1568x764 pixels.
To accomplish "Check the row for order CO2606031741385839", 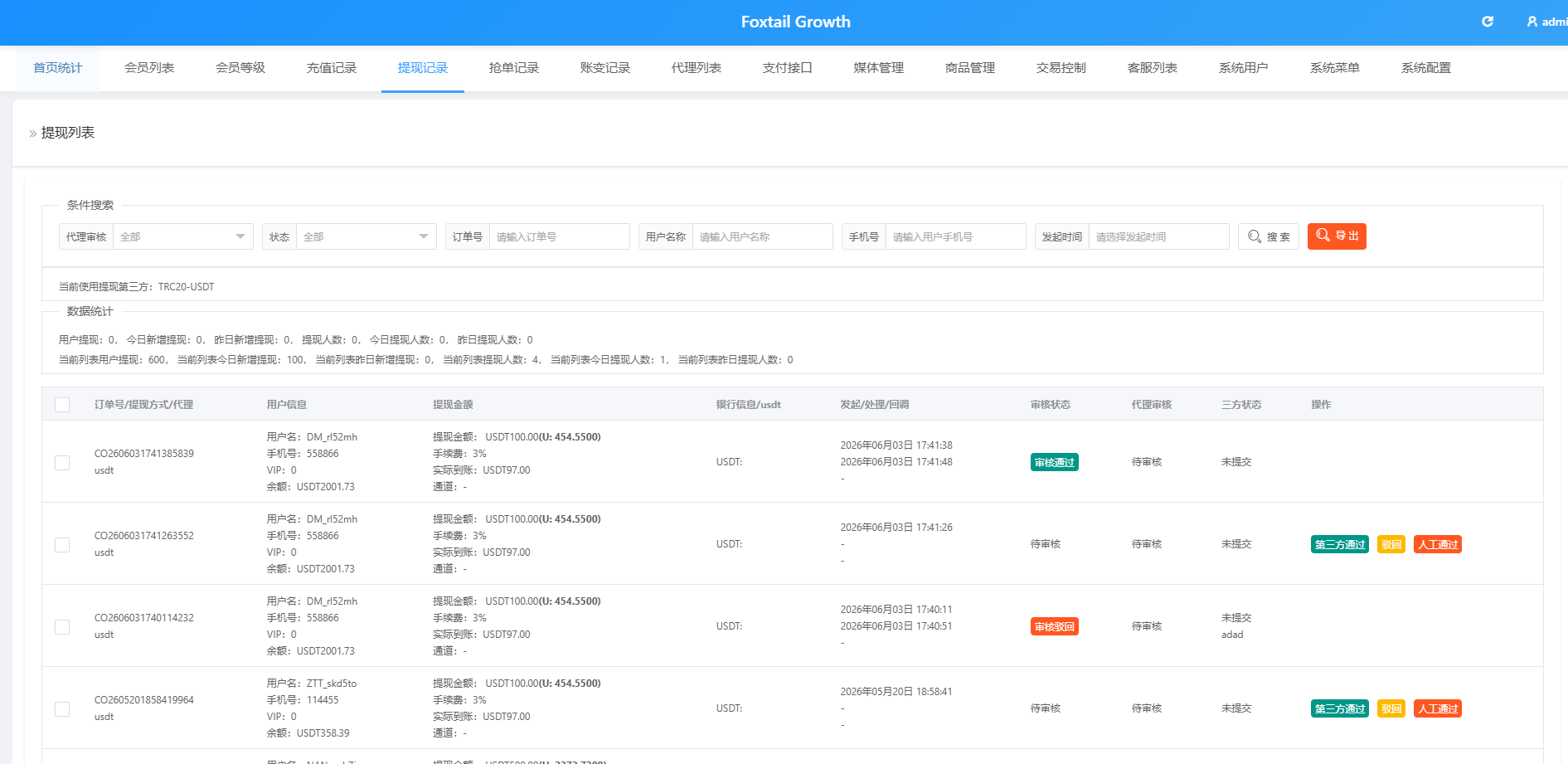I will coord(62,462).
